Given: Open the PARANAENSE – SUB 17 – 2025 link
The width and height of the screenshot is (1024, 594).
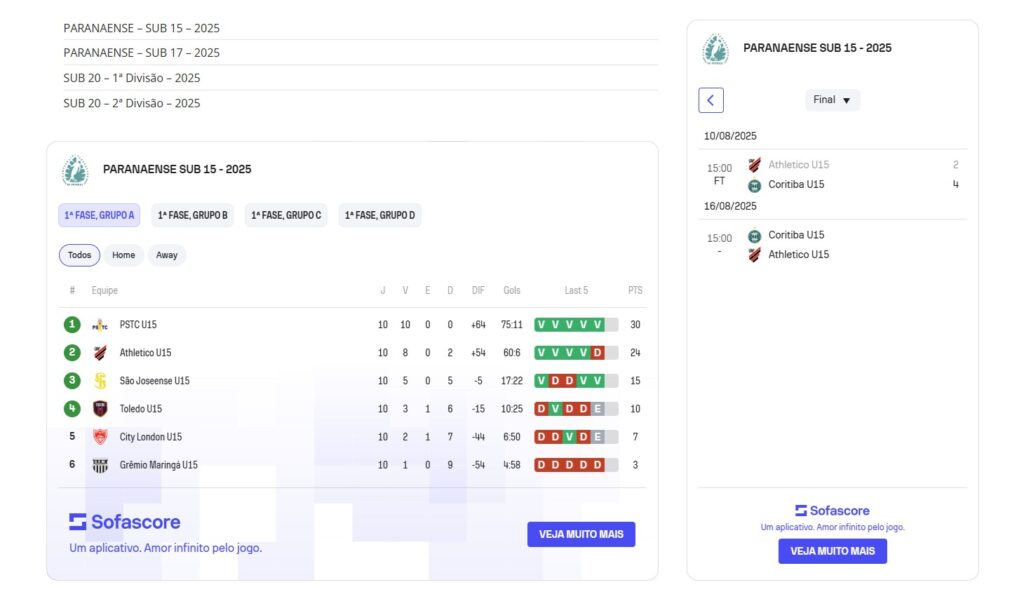Looking at the screenshot, I should coord(141,53).
